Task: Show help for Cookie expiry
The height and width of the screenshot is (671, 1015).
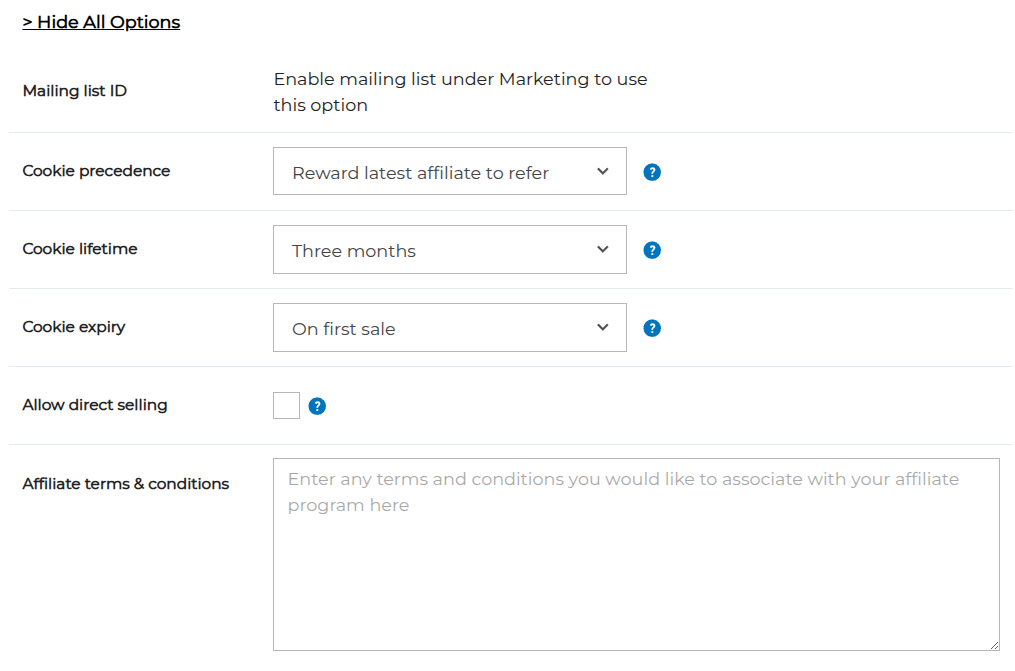Action: click(652, 328)
